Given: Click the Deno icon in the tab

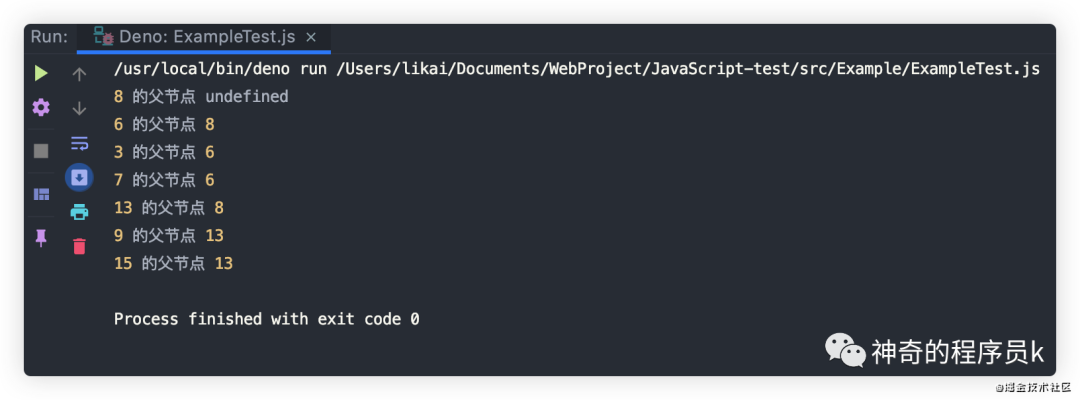Looking at the screenshot, I should [104, 36].
